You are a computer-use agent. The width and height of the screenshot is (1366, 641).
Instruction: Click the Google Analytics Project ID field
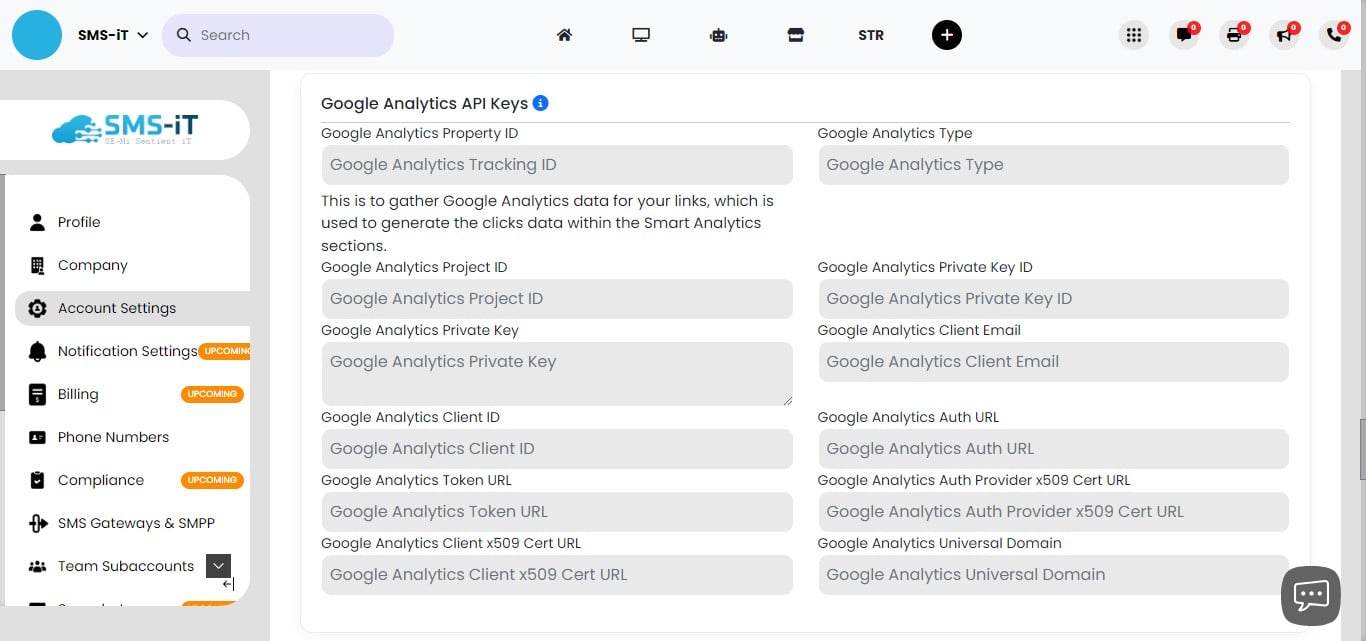(556, 298)
